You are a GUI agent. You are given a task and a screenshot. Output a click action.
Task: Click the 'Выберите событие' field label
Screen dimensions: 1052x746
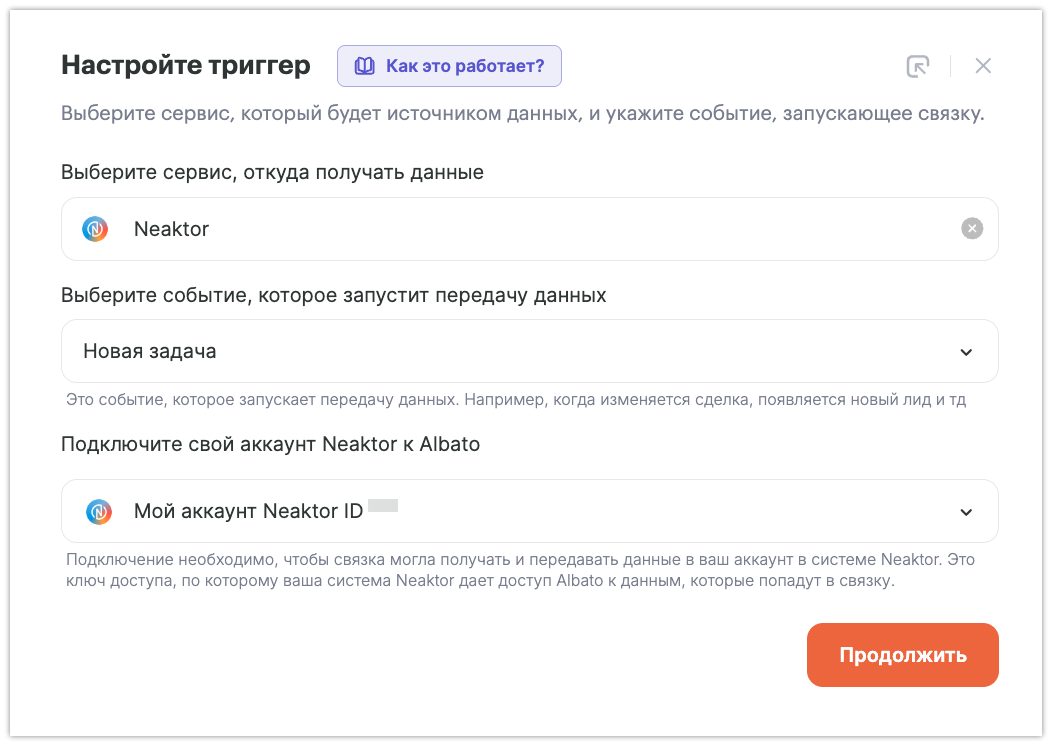click(333, 295)
